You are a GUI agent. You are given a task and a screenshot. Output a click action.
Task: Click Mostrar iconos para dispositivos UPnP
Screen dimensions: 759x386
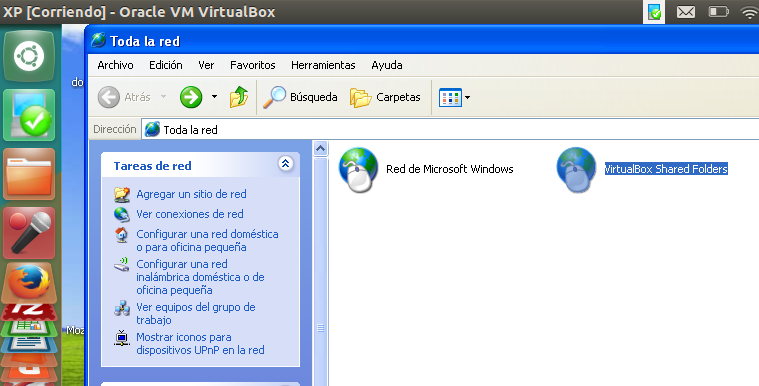pyautogui.click(x=200, y=343)
